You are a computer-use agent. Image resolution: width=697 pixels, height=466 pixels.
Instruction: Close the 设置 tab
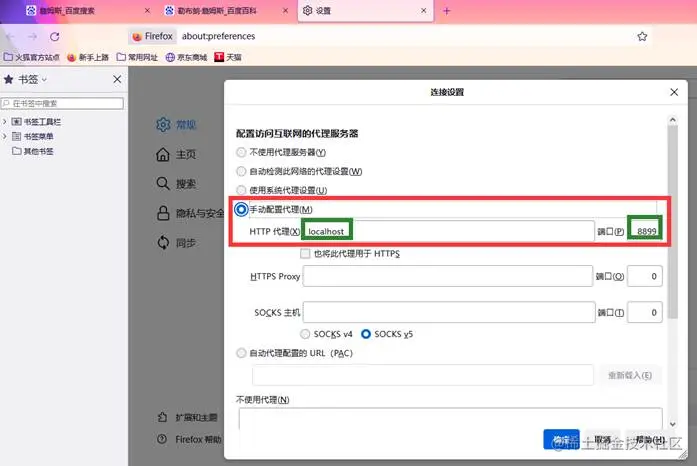pyautogui.click(x=424, y=10)
